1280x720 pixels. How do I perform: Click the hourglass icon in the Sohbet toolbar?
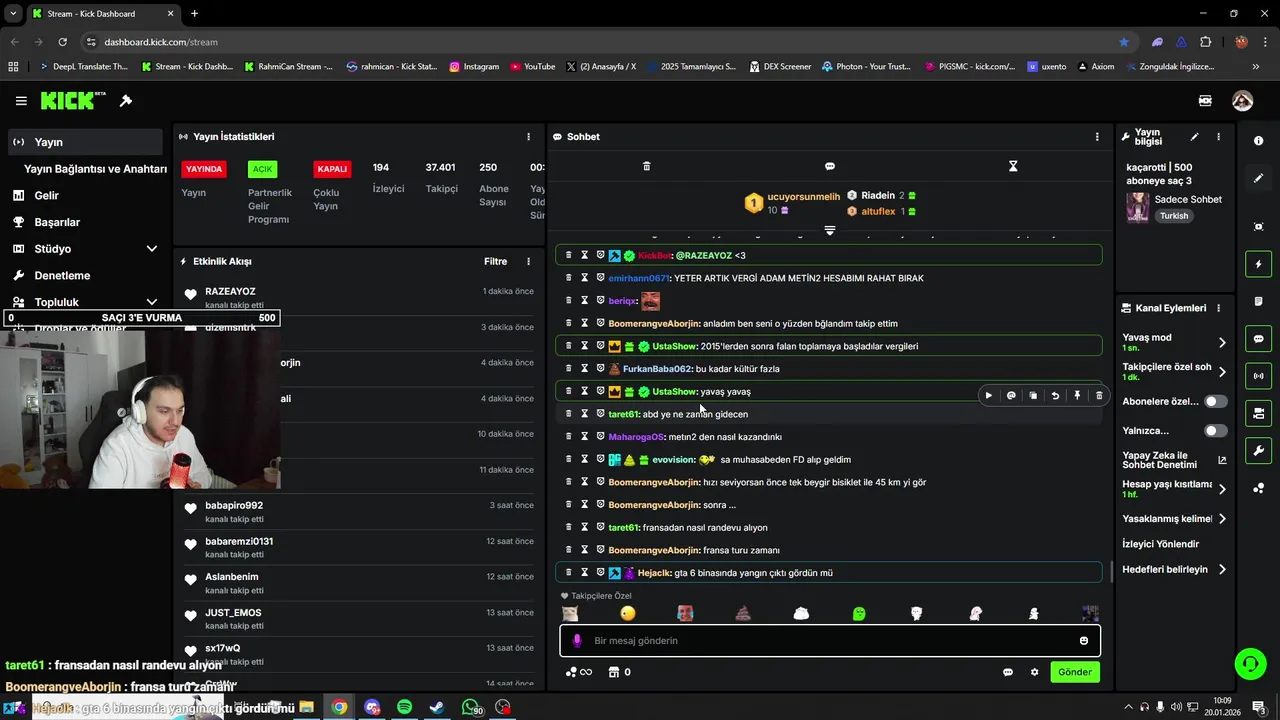click(1013, 166)
